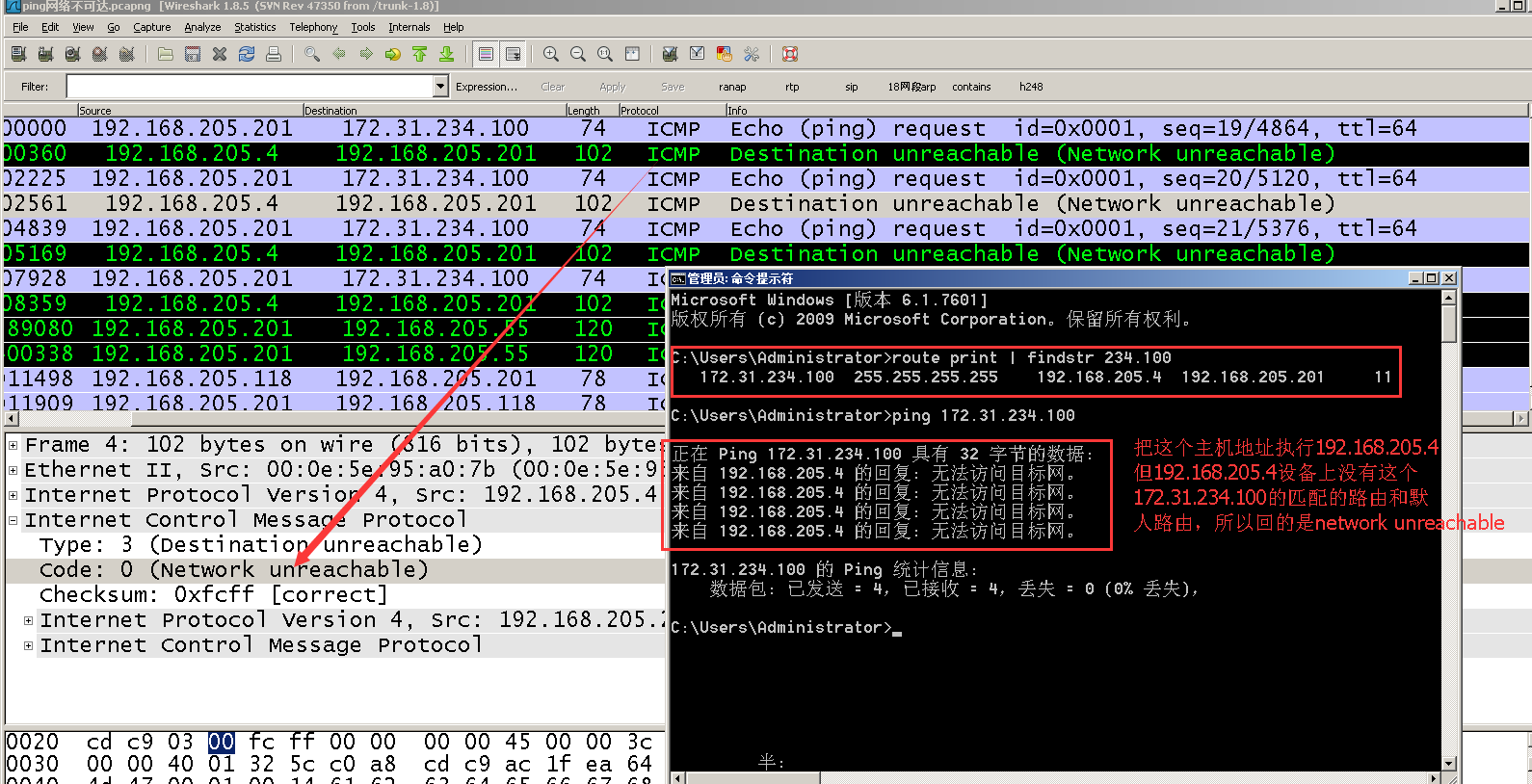The height and width of the screenshot is (784, 1532).
Task: Expand nested Internet Control Message Protocol row
Action: click(x=28, y=645)
